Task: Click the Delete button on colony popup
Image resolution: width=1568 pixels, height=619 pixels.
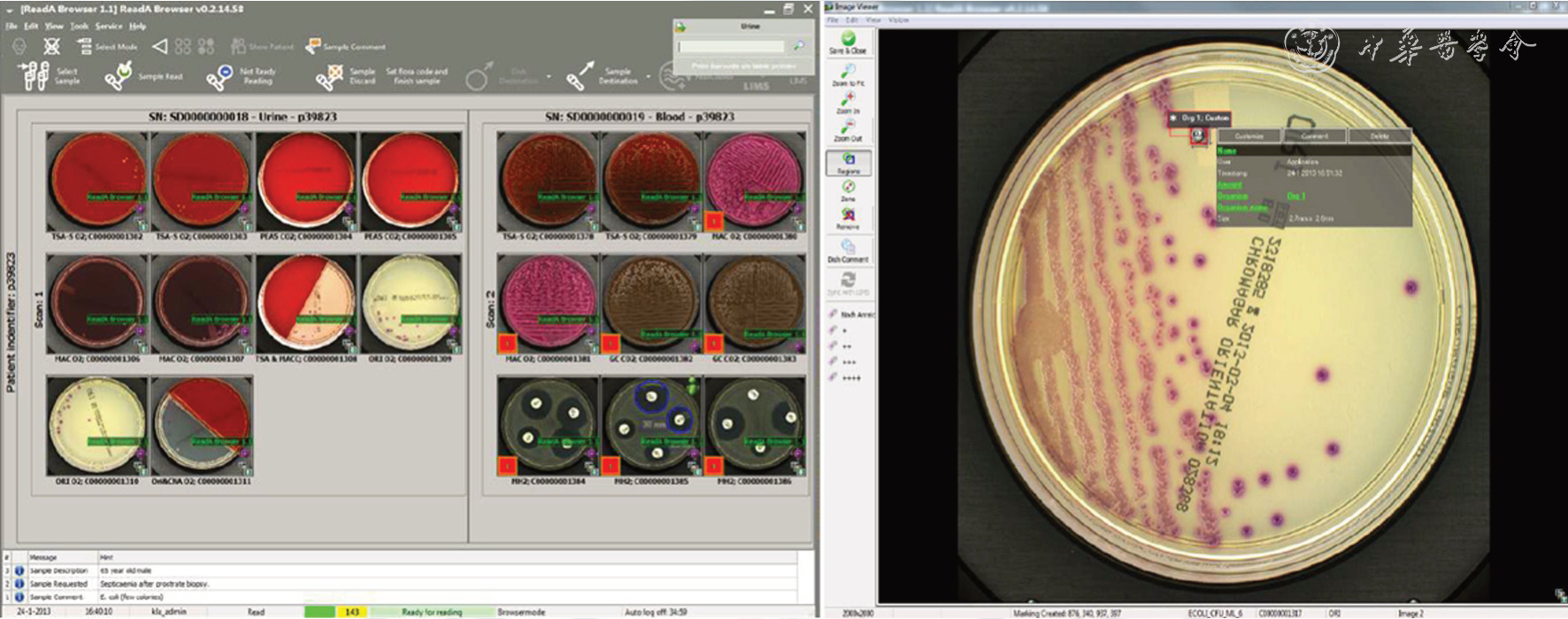Action: tap(1379, 136)
